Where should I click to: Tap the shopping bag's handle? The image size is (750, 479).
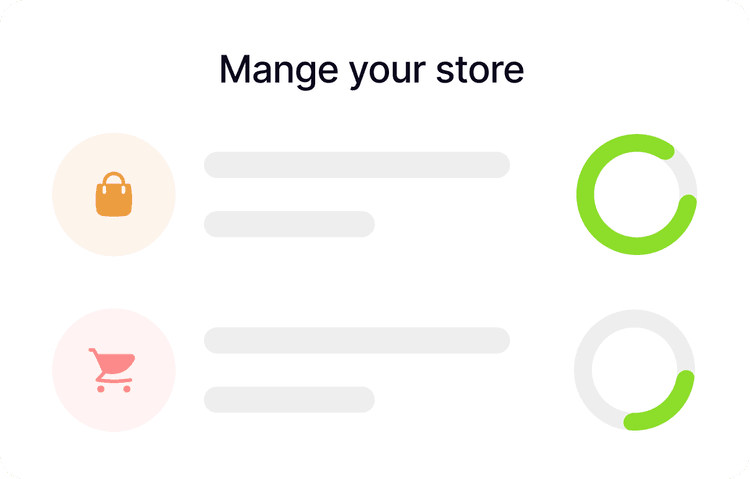114,179
